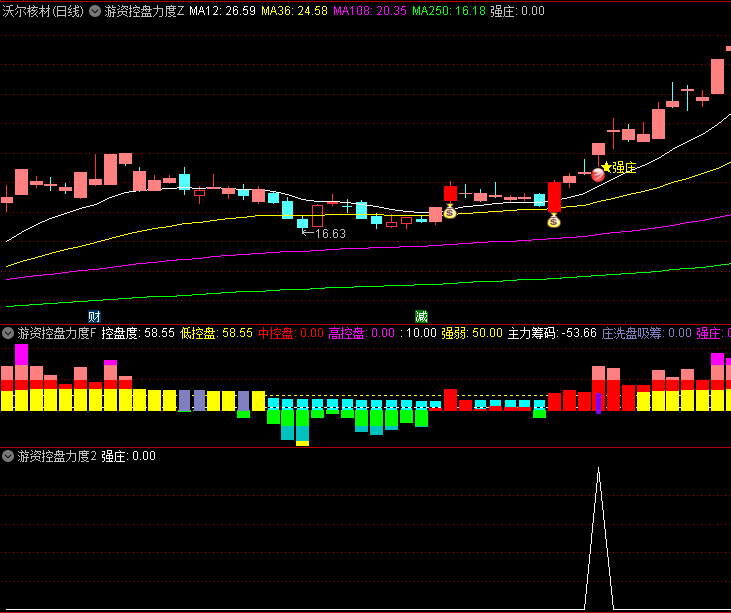
Task: Click the money bag icon below the tall bright red candle
Action: 553,220
